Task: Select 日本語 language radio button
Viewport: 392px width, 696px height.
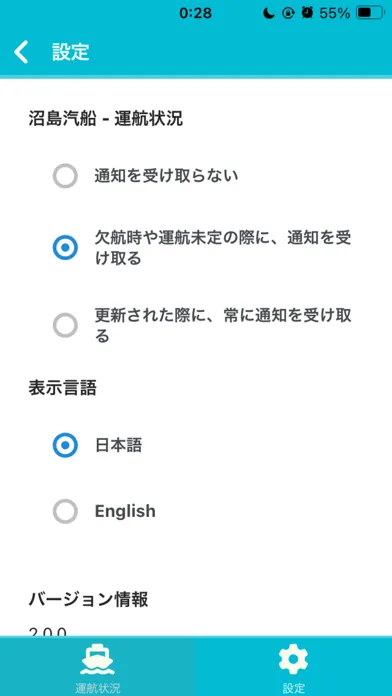Action: coord(65,445)
